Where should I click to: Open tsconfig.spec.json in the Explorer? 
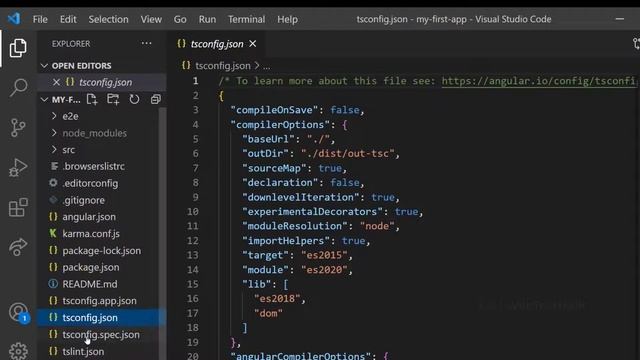coord(101,334)
